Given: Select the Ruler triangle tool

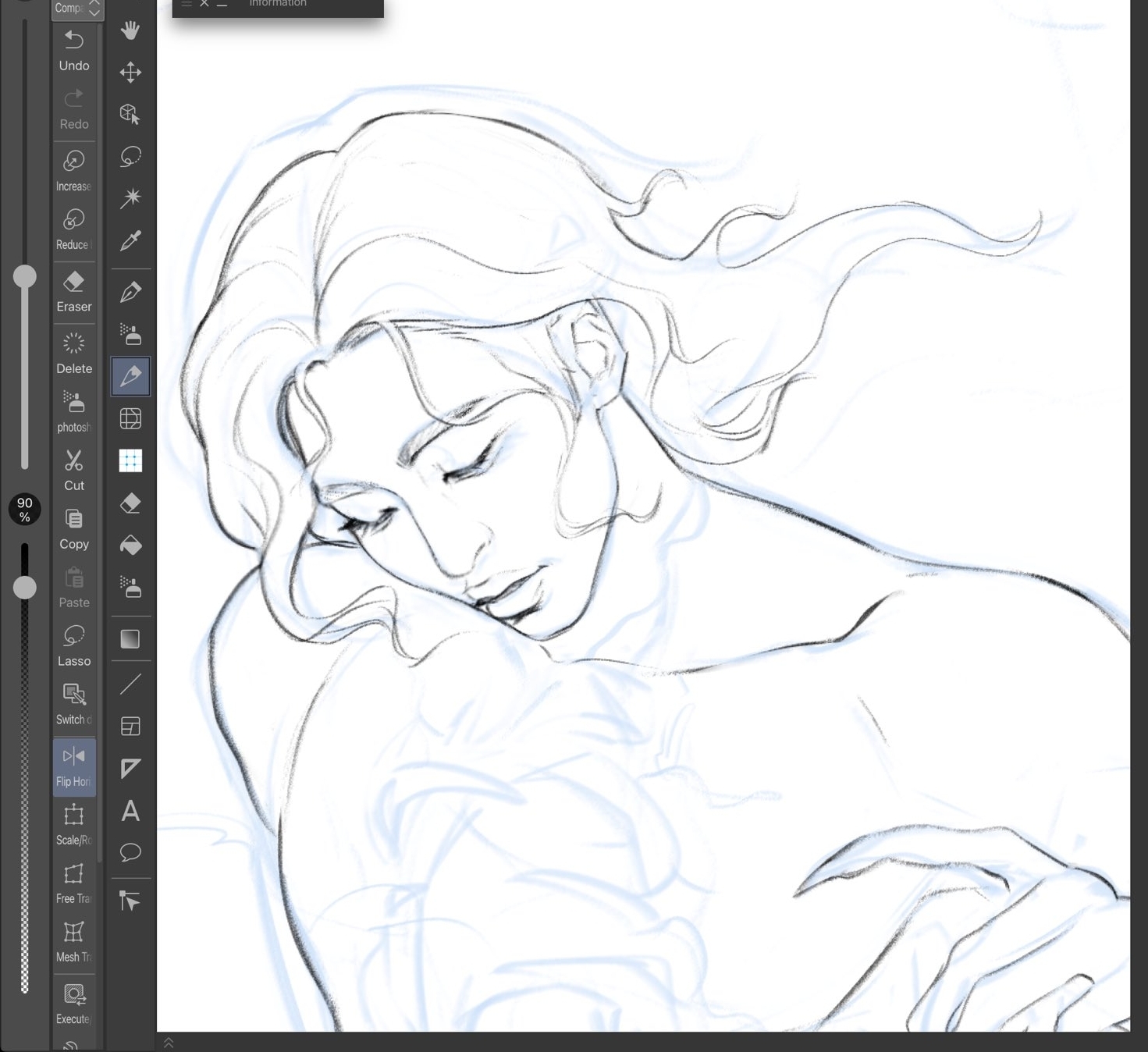Looking at the screenshot, I should 130,769.
